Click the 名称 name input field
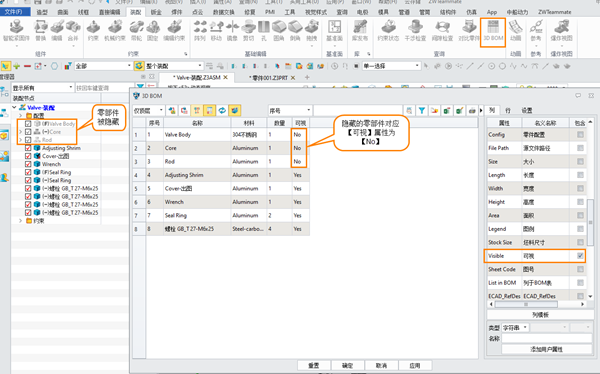600x374 pixels. 546,338
